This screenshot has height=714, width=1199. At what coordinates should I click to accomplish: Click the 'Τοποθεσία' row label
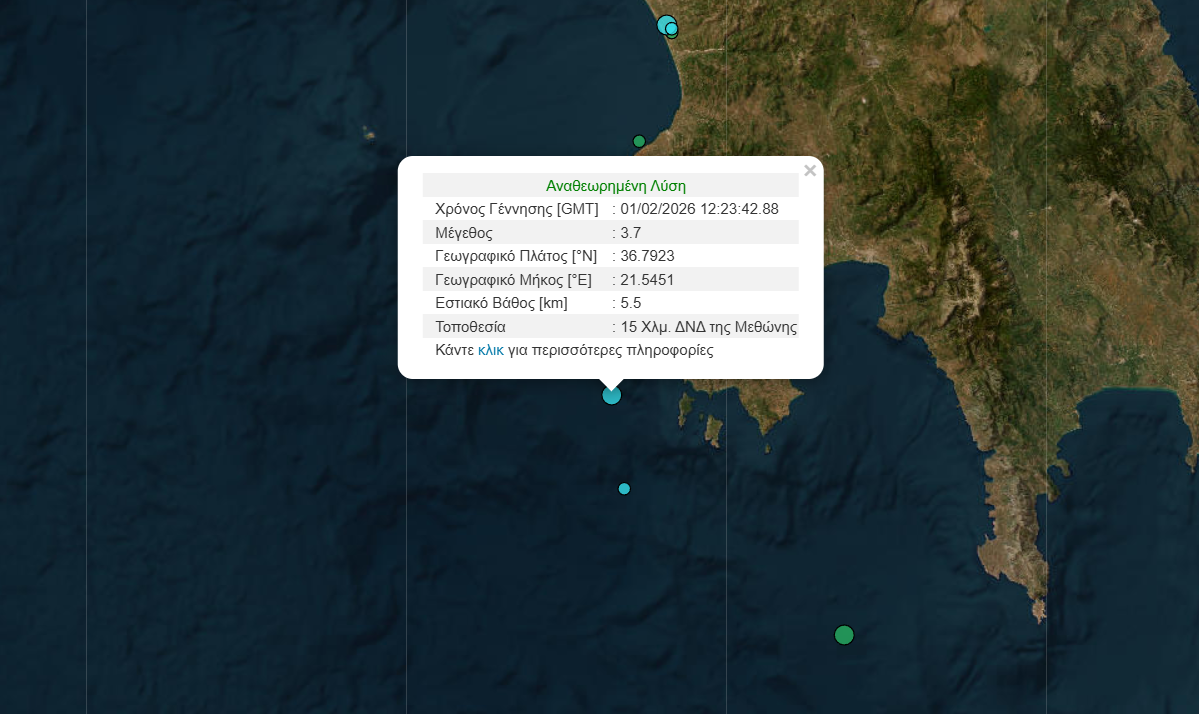click(470, 327)
